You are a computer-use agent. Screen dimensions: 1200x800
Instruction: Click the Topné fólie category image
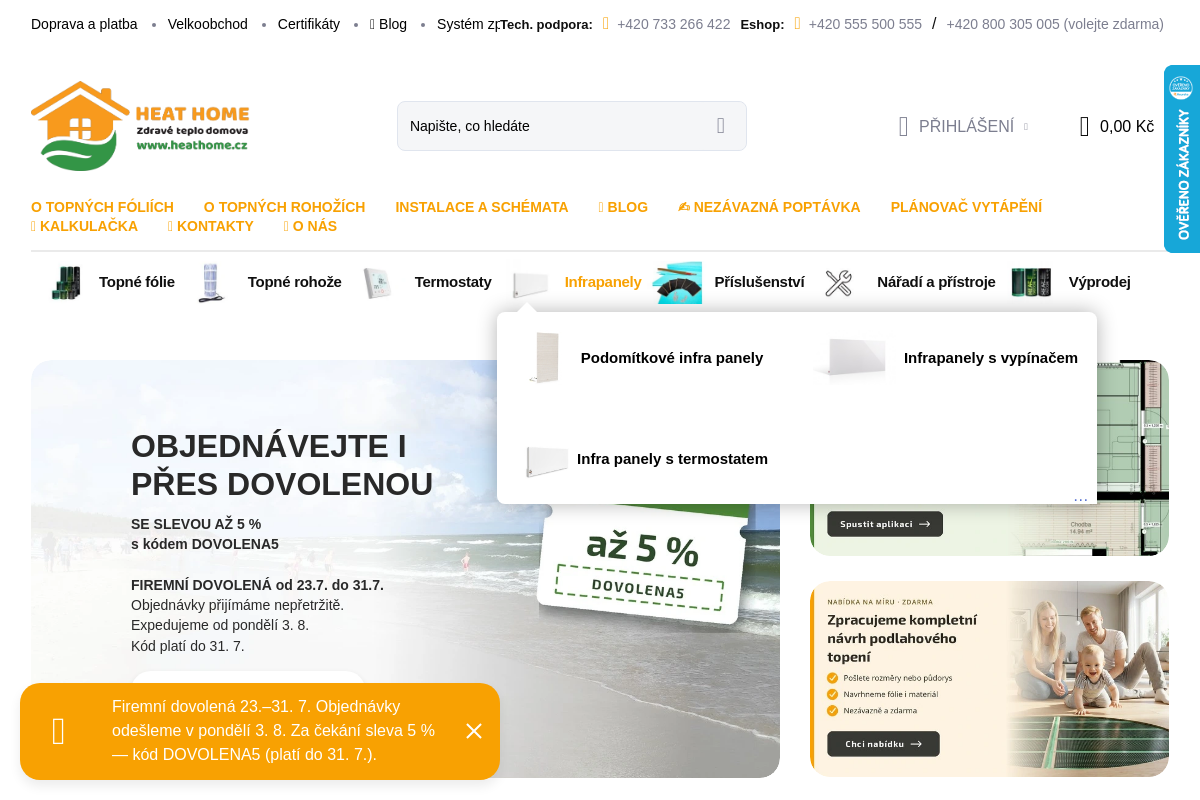(x=66, y=282)
